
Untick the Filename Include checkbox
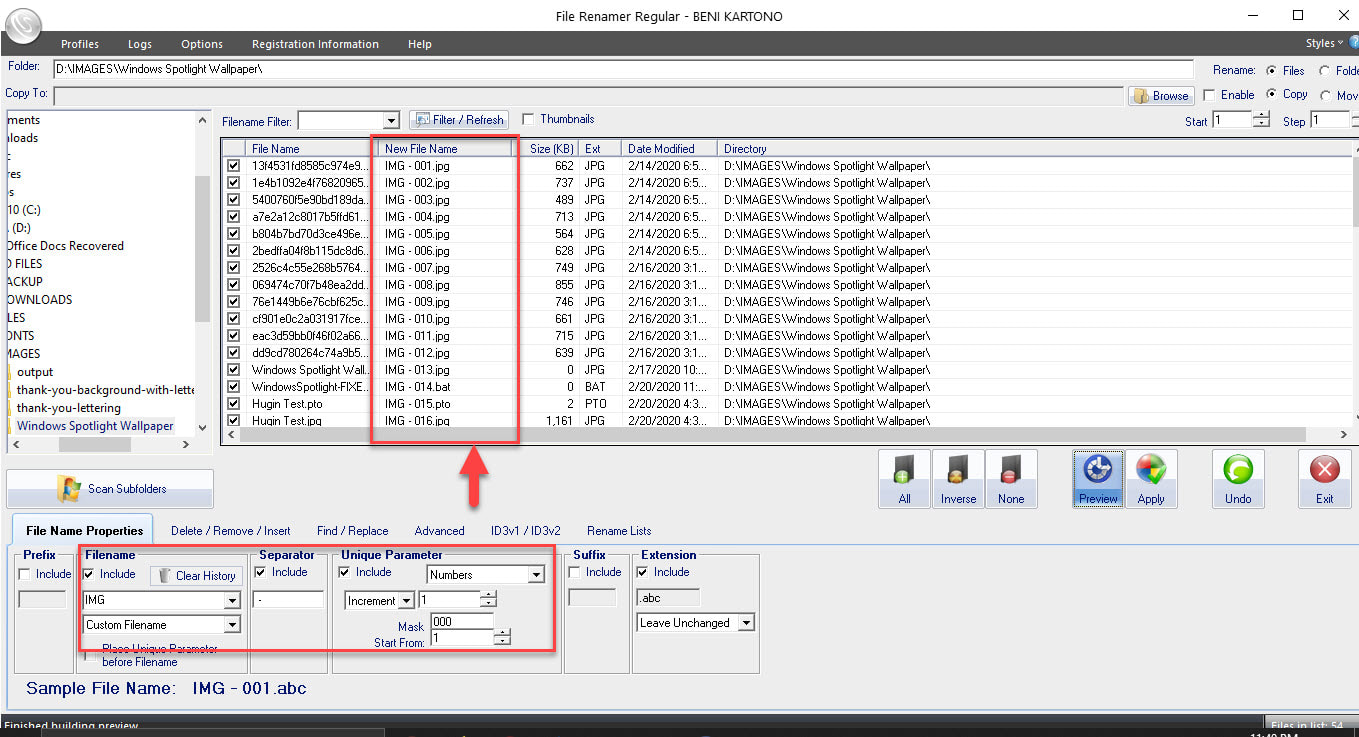(89, 574)
